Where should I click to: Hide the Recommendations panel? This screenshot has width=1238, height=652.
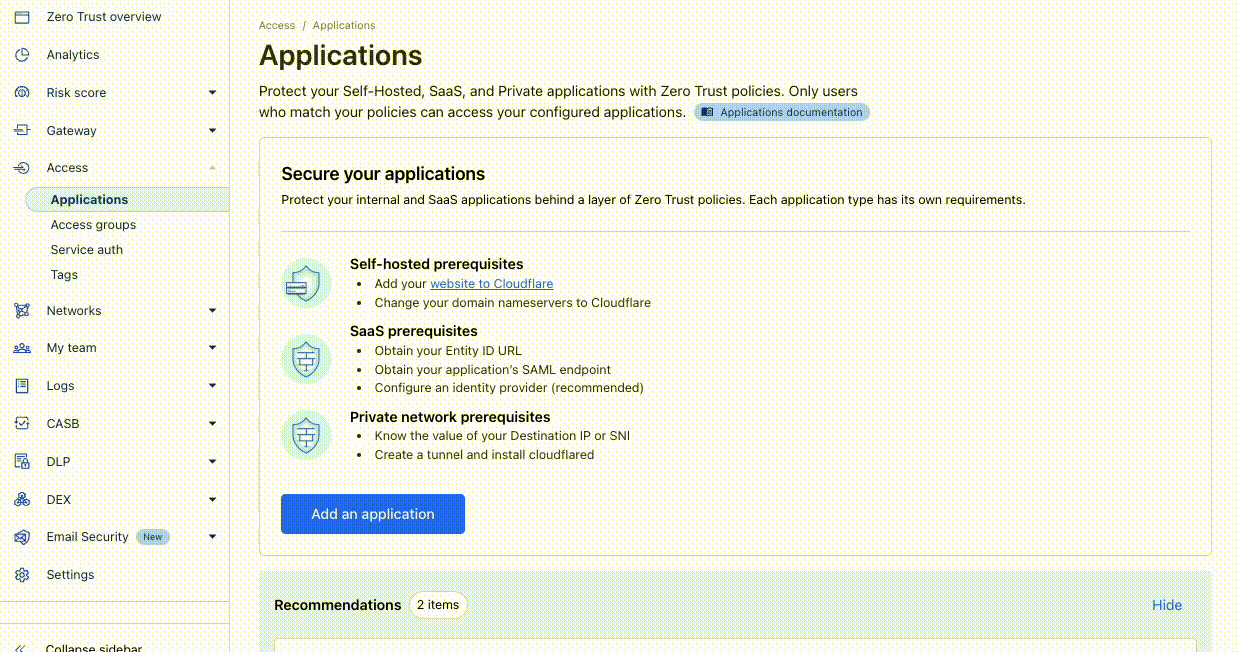coord(1166,605)
